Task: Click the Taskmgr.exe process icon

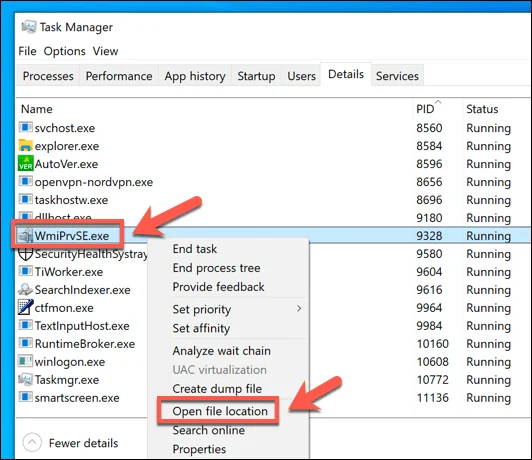Action: point(25,379)
